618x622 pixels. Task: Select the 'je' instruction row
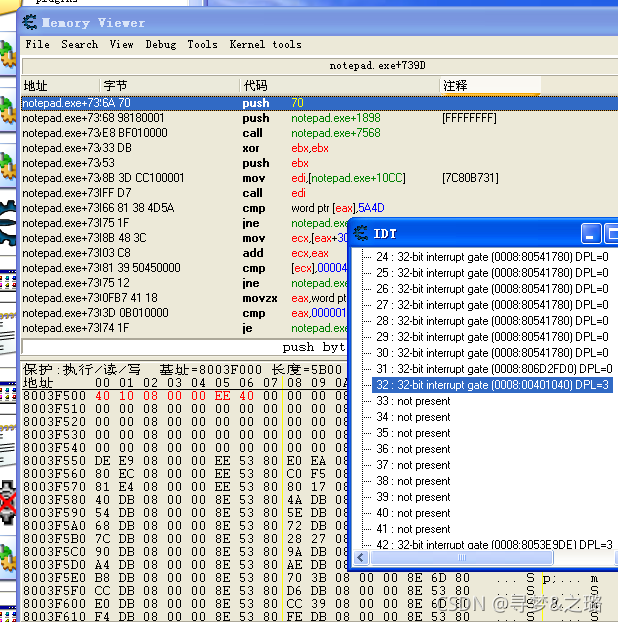[x=184, y=328]
